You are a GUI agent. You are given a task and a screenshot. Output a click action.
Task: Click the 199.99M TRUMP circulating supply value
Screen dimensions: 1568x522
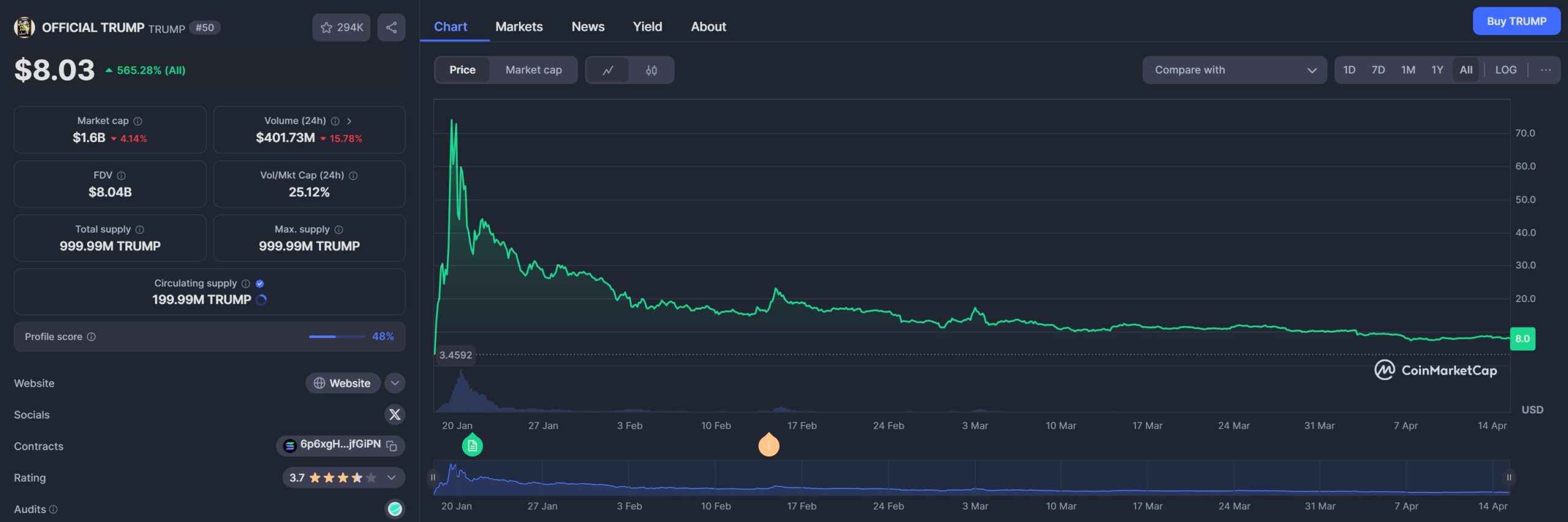202,300
